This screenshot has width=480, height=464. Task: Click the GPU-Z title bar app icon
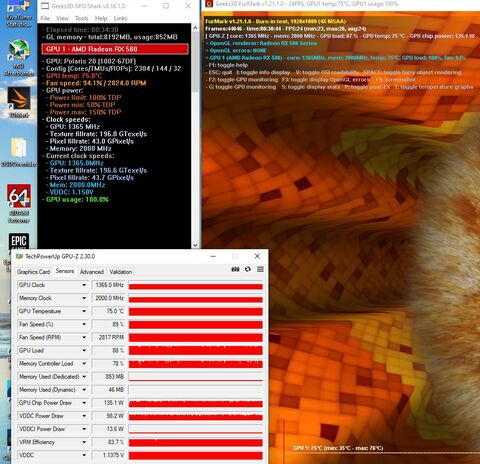click(19, 256)
